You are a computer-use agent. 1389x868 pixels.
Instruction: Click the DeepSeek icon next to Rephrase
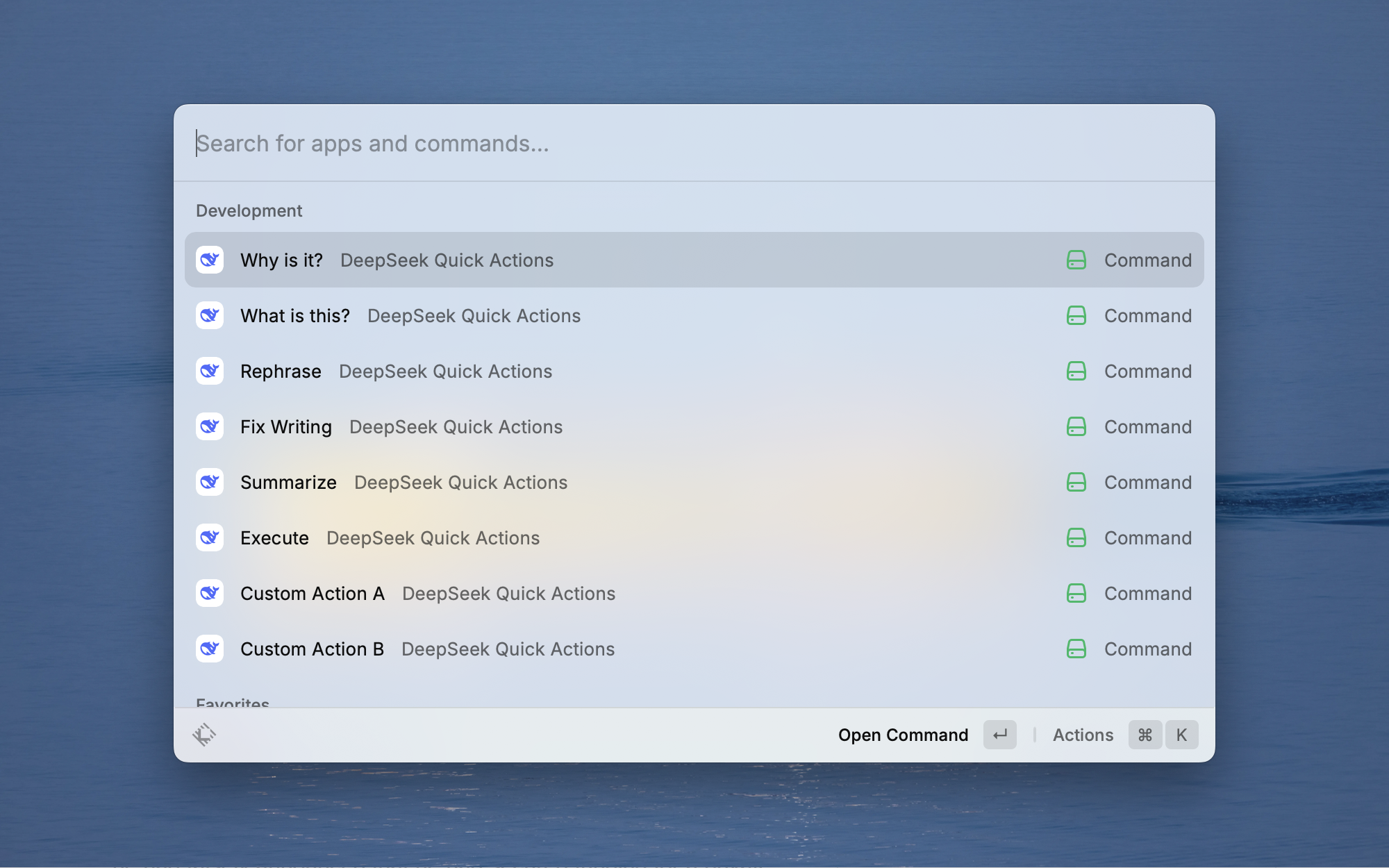click(x=210, y=371)
